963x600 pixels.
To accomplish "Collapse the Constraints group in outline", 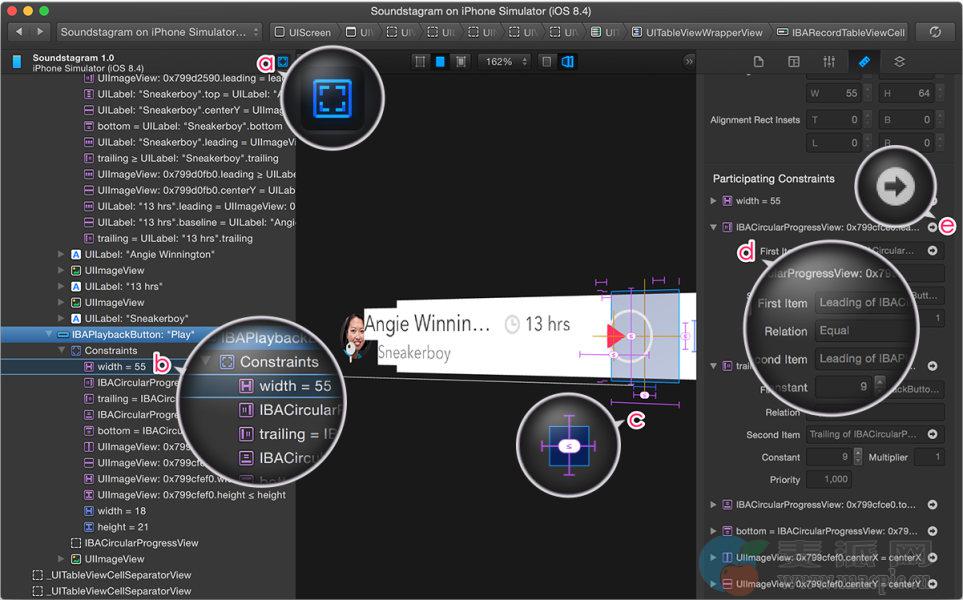I will coord(61,351).
